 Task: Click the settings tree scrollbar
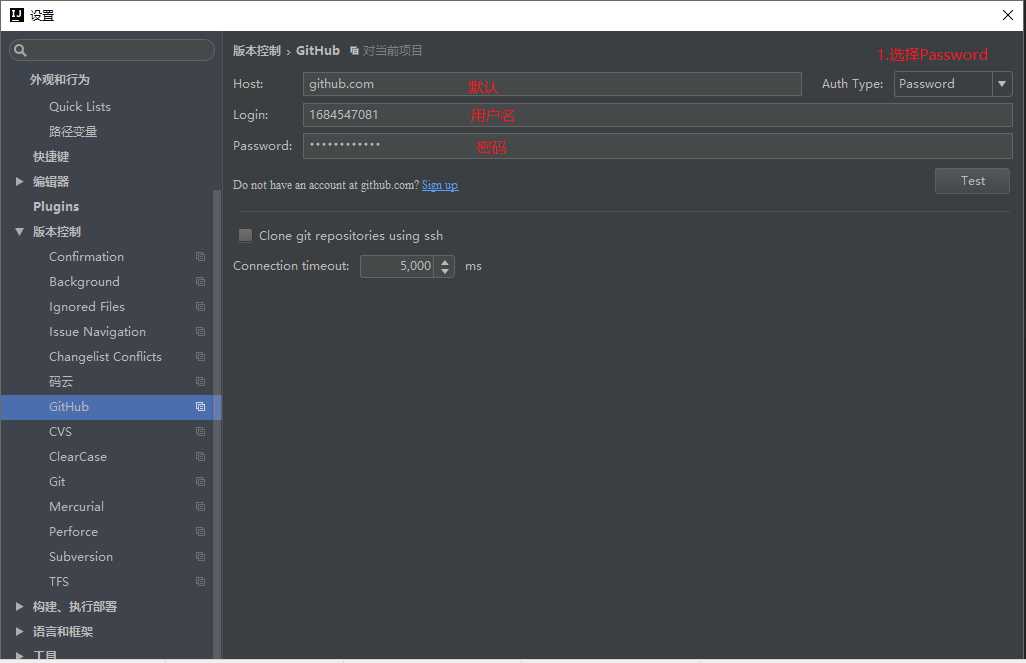[x=217, y=423]
